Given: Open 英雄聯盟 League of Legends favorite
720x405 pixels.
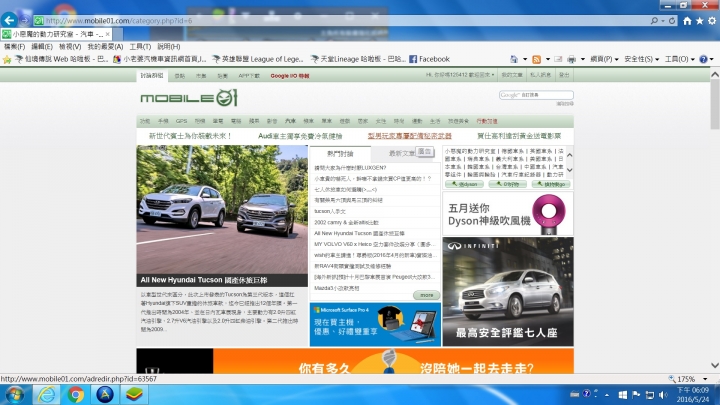Looking at the screenshot, I should tap(258, 59).
